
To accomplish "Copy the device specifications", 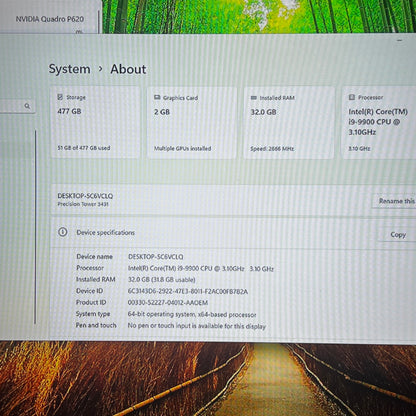I will [397, 235].
